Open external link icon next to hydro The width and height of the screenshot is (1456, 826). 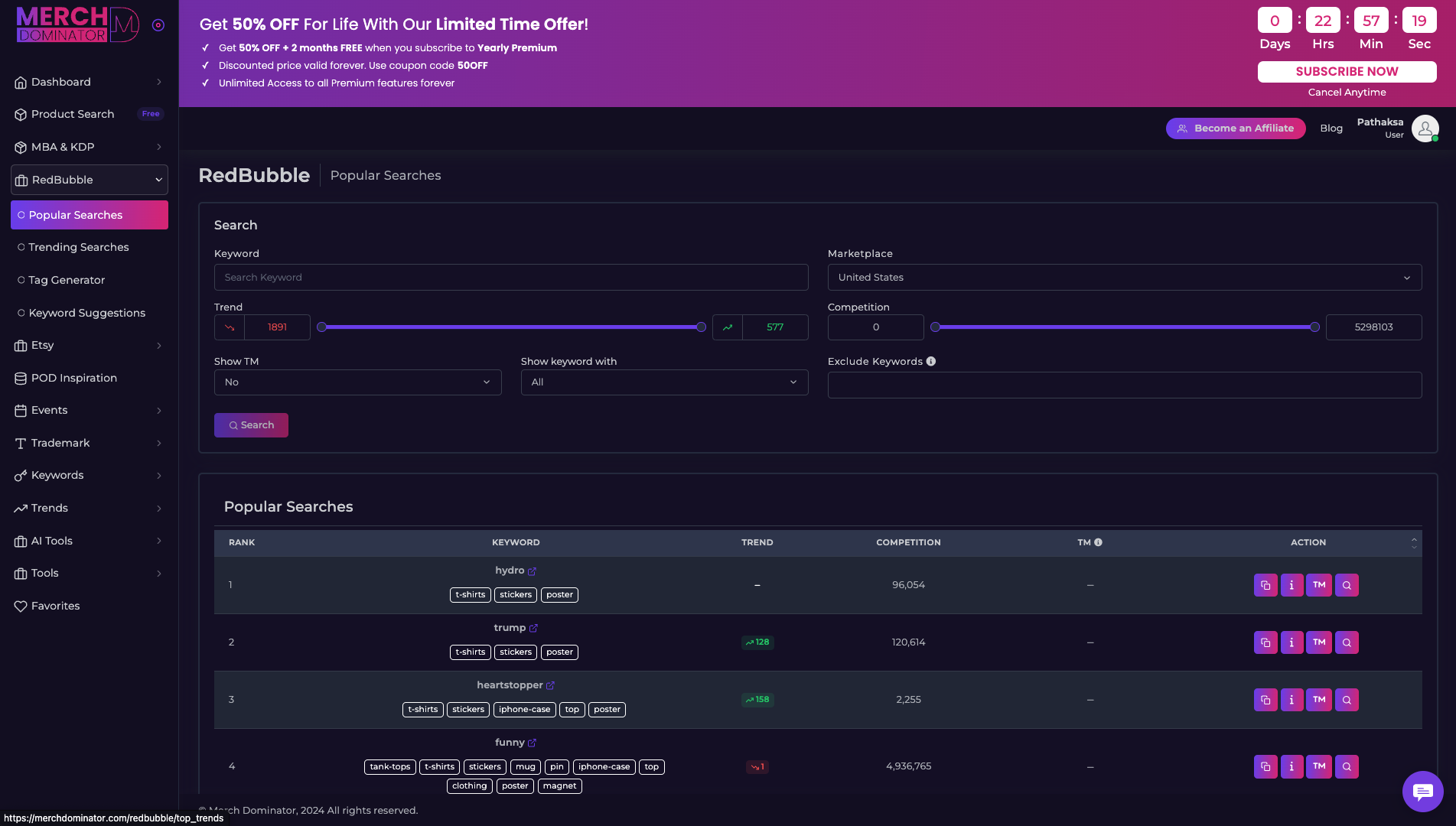pos(532,571)
